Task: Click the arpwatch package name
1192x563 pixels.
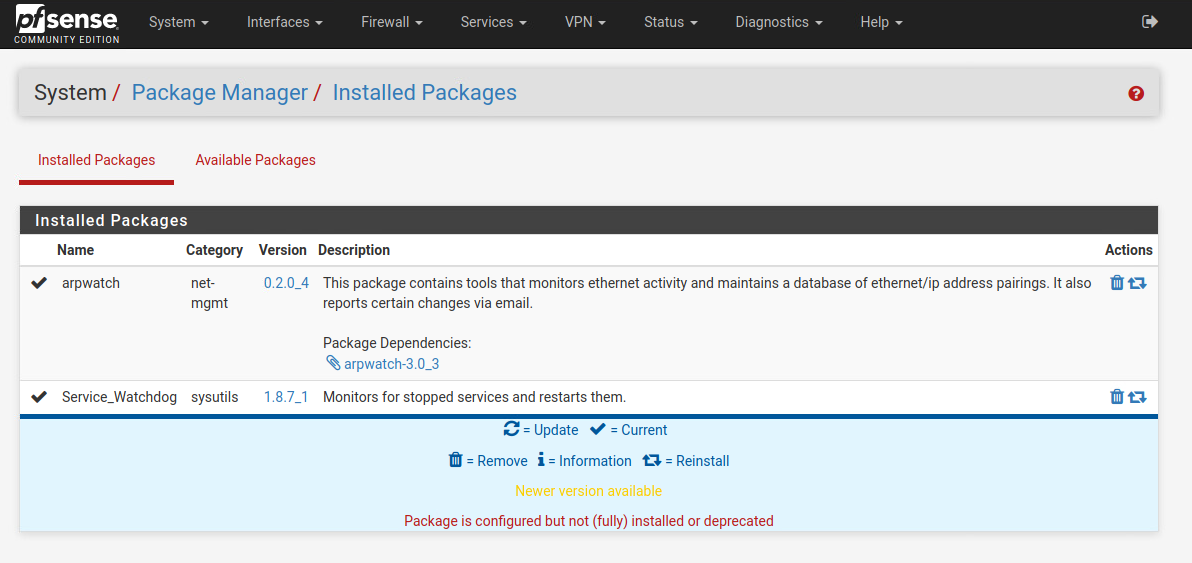Action: 91,283
